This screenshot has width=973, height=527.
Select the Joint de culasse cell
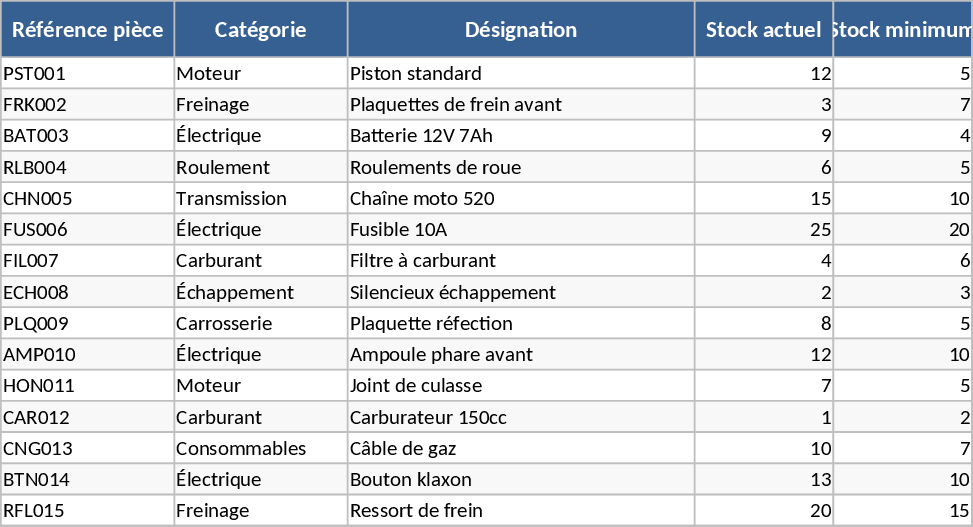point(520,386)
